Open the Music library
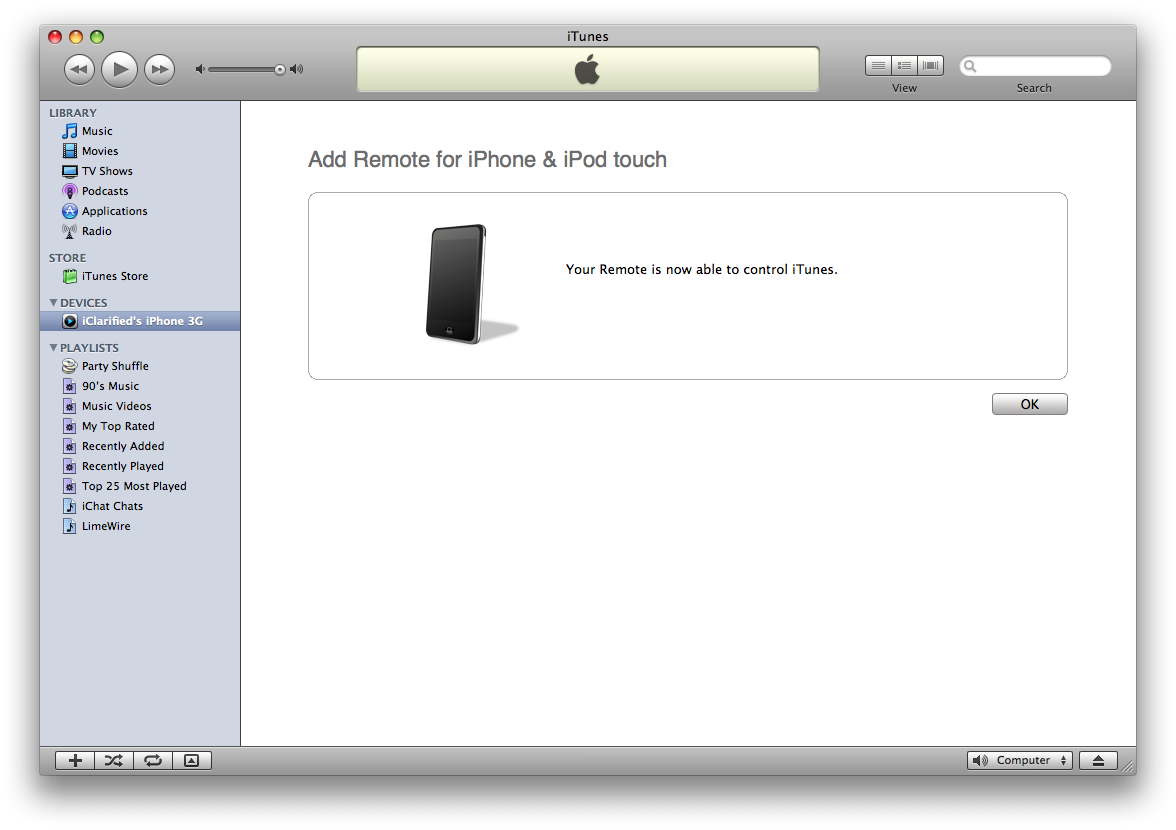This screenshot has height=830, width=1176. 97,131
